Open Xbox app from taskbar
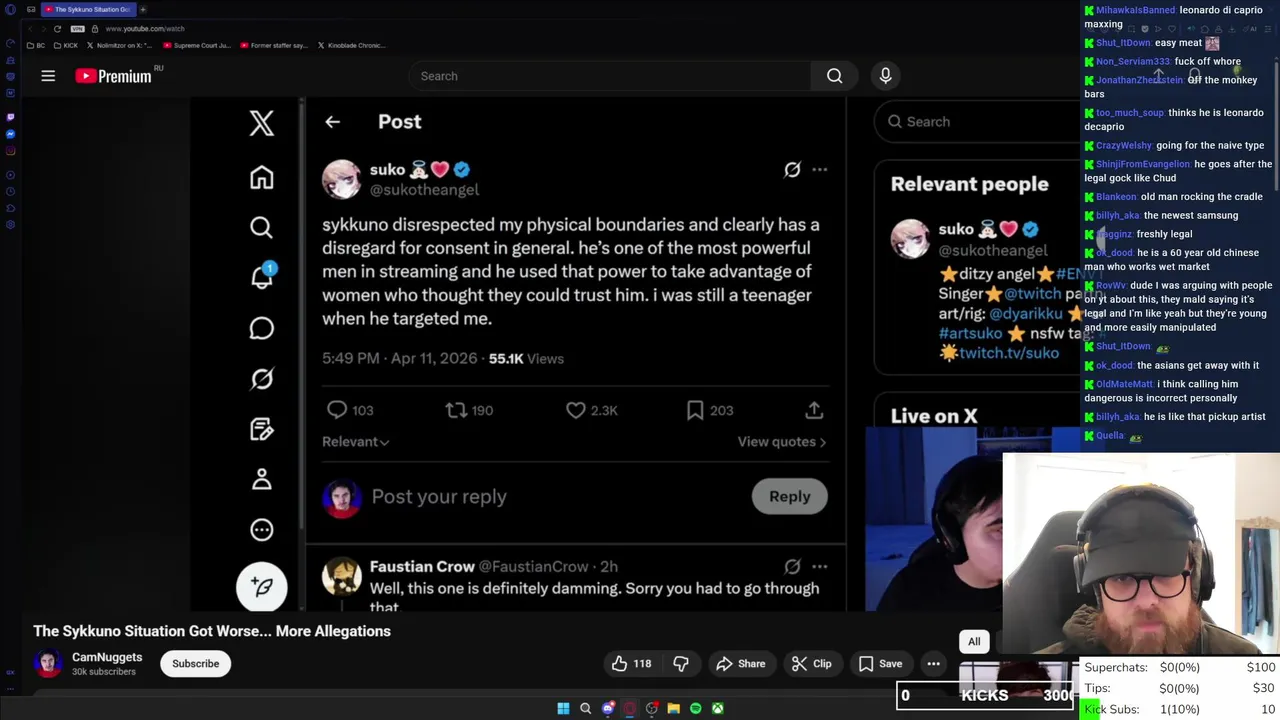The image size is (1280, 720). tap(717, 708)
